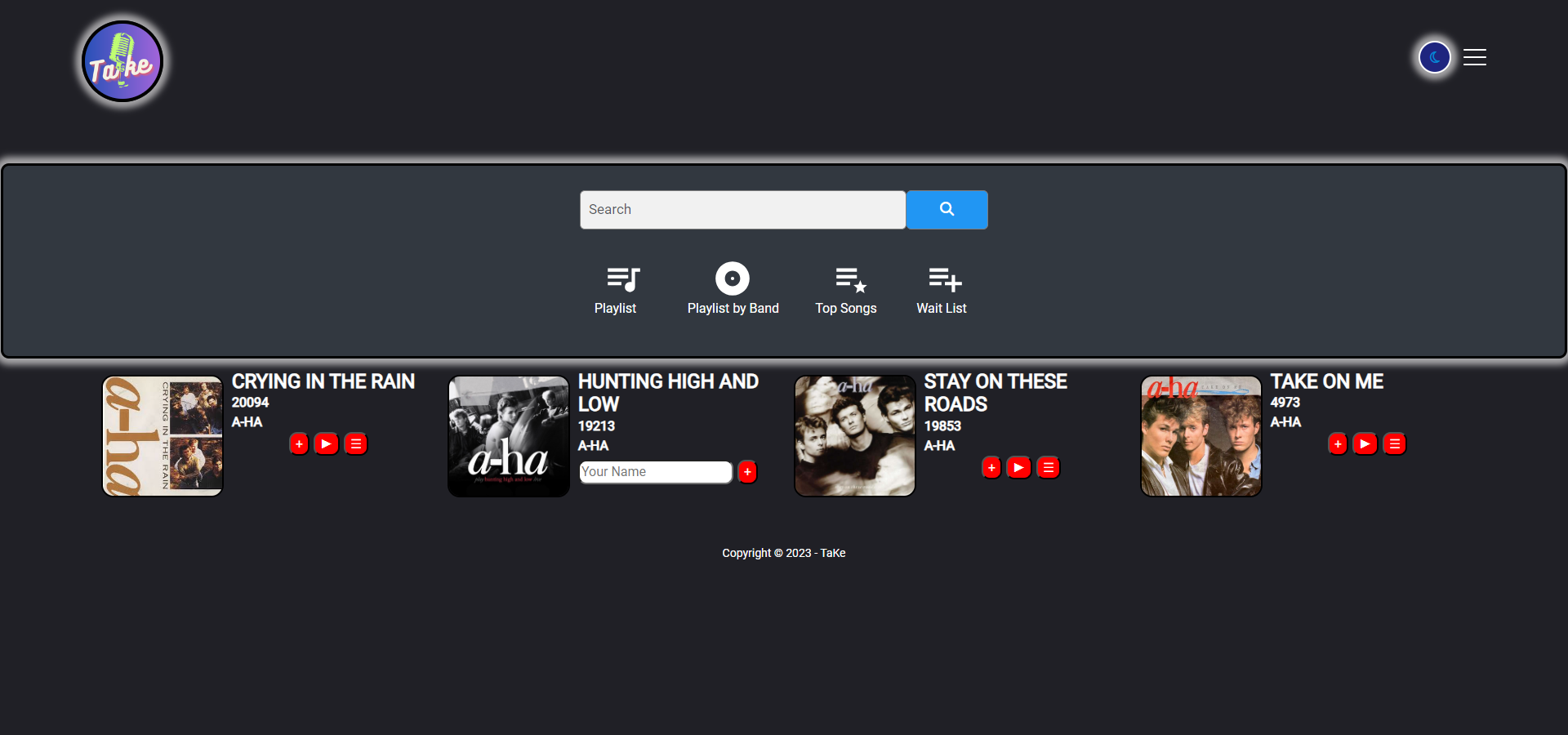Click Crying in the Rain album cover
Screen dimensions: 1568x735
[x=163, y=436]
